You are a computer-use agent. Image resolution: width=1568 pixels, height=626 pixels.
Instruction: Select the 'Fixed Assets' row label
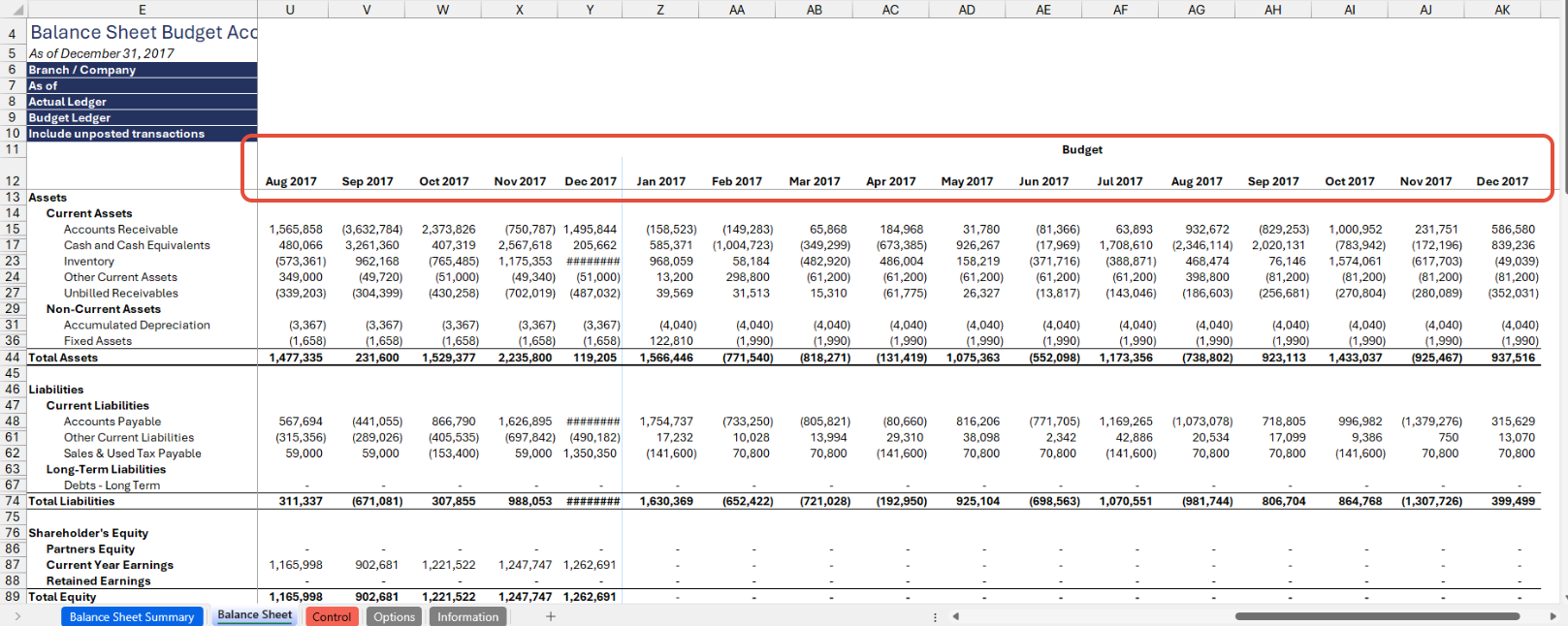coord(98,341)
